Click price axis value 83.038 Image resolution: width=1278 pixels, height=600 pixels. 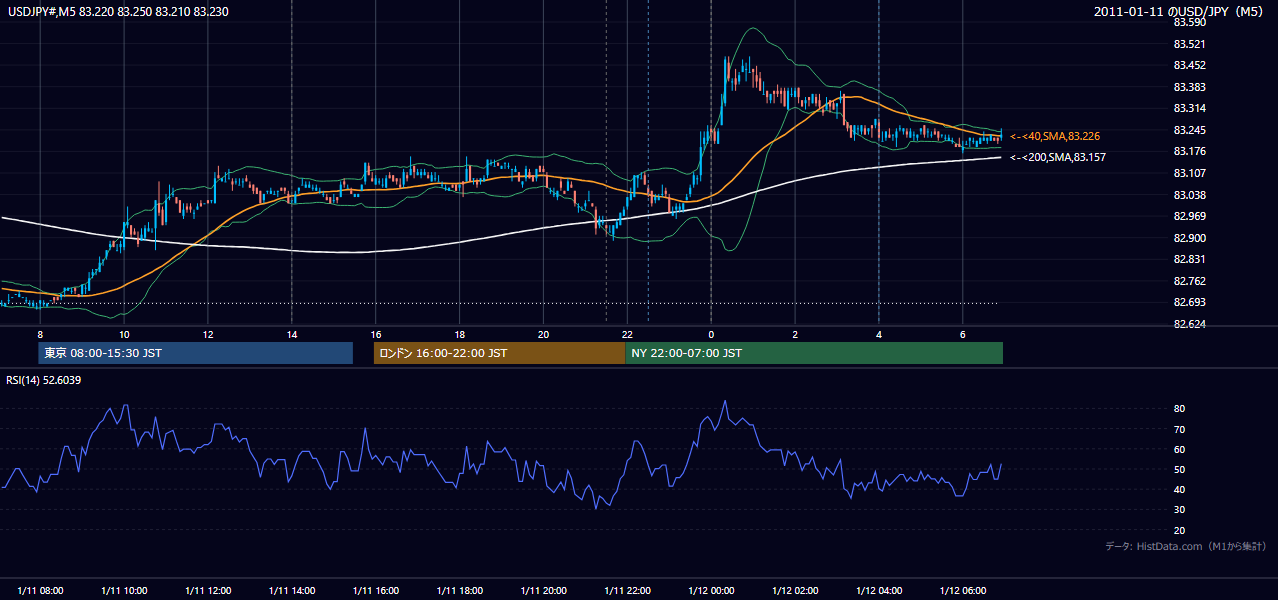(1189, 195)
